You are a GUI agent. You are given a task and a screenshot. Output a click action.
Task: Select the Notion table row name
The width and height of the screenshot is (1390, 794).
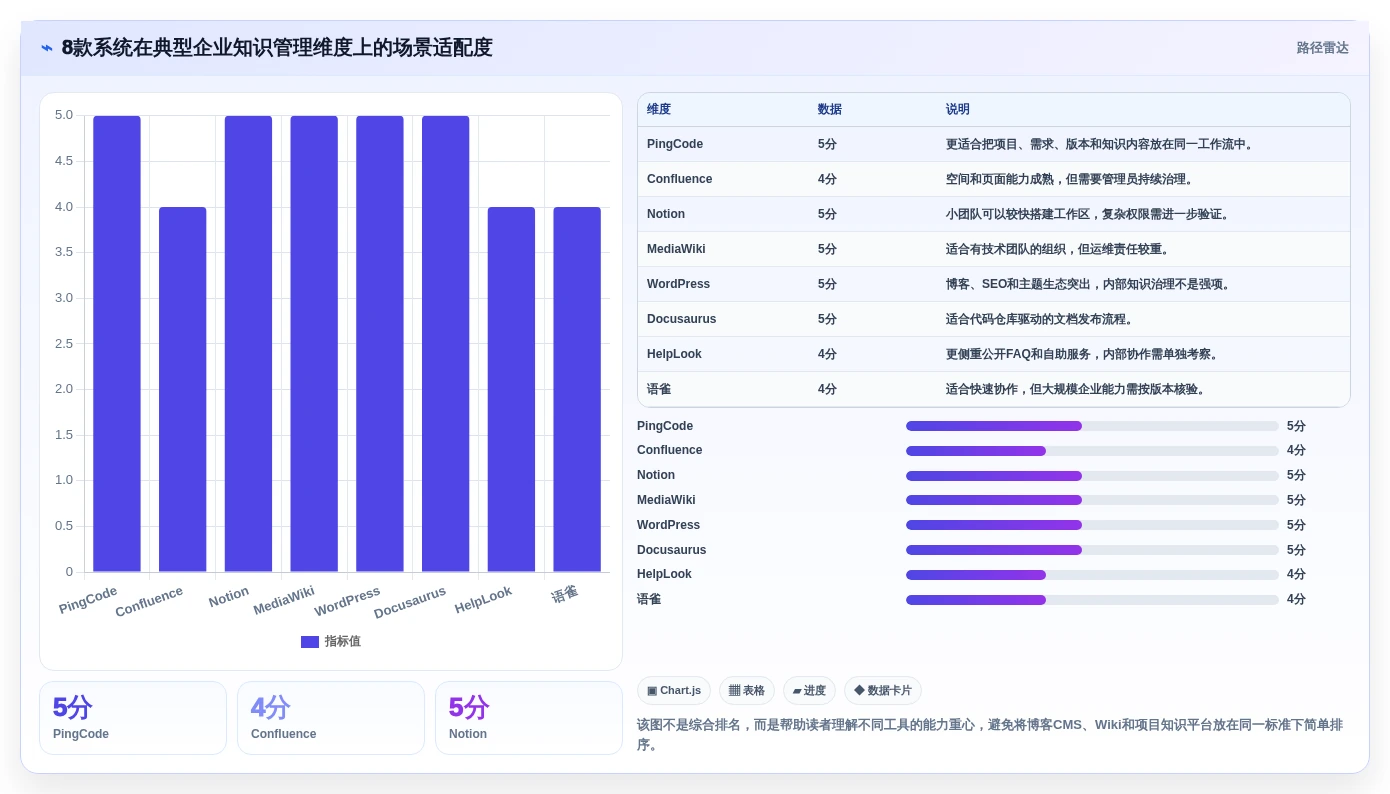tap(666, 214)
